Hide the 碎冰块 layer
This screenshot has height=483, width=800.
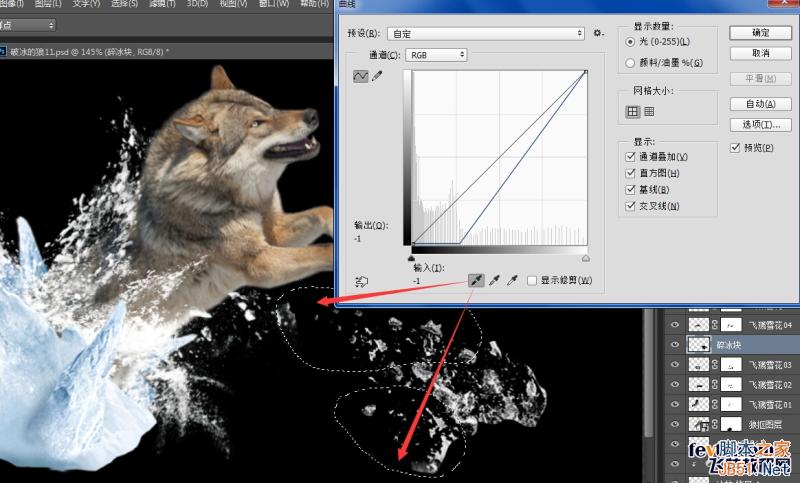click(674, 344)
